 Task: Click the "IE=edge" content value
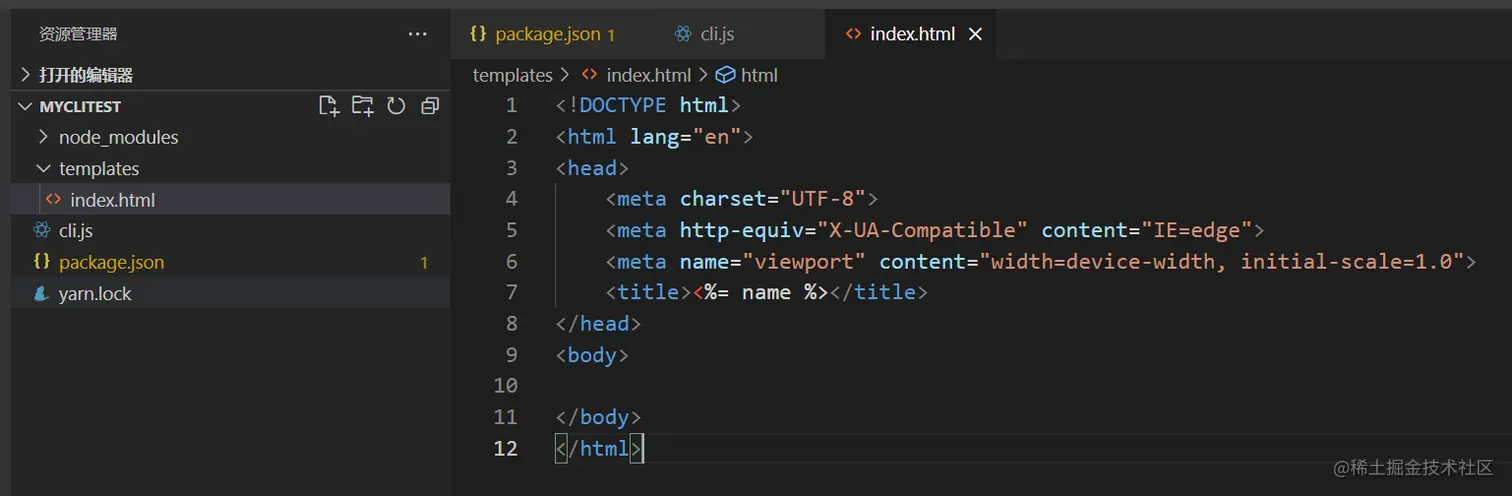(x=1197, y=230)
